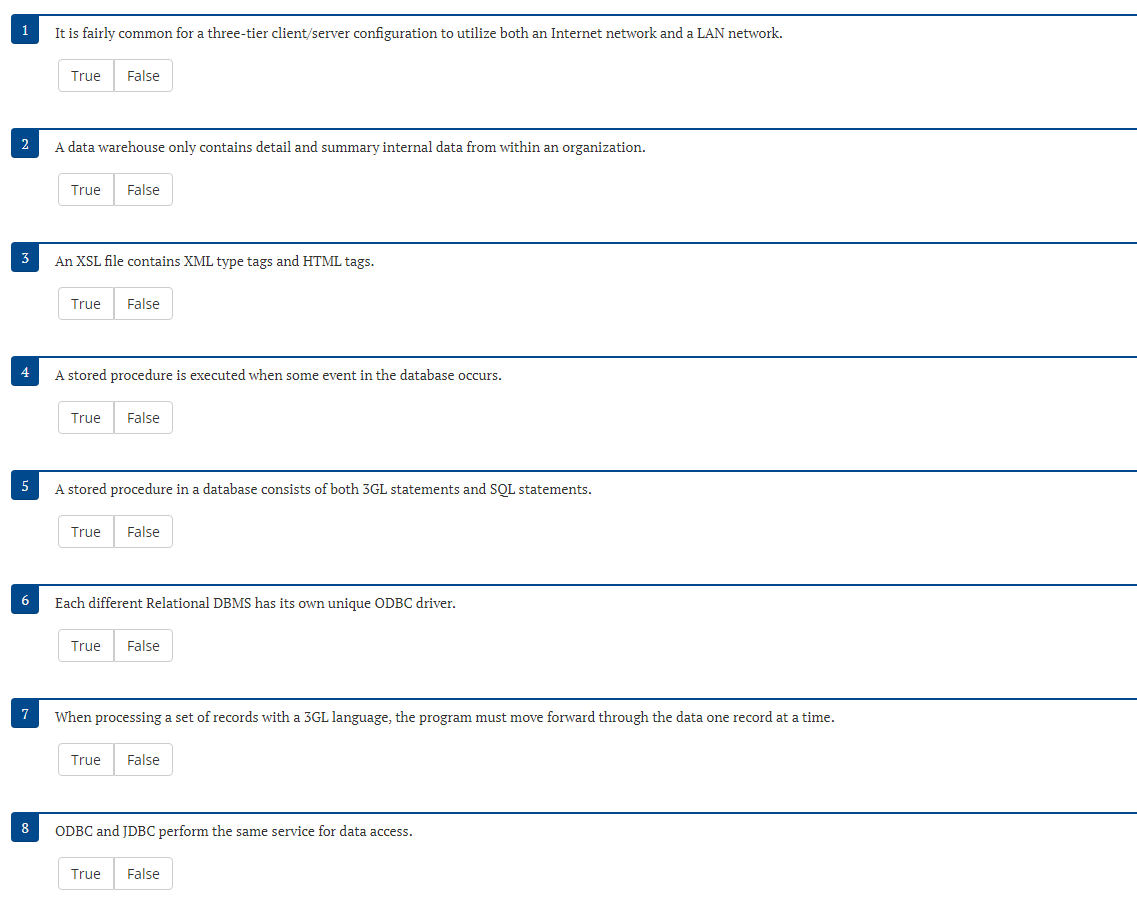Select False for the stored procedure event question
This screenshot has height=914, width=1137.
(143, 417)
